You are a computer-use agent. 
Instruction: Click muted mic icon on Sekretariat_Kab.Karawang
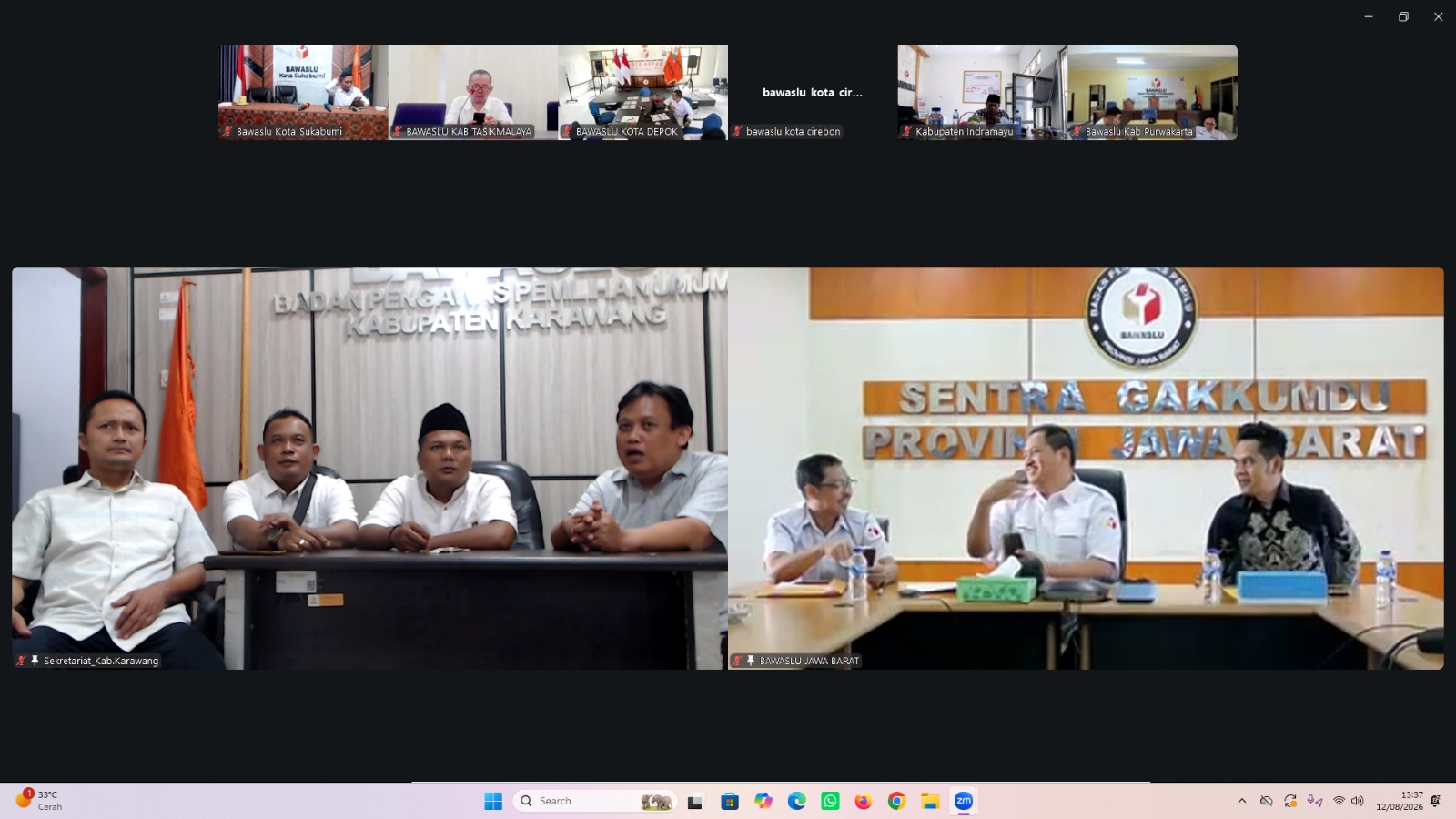pyautogui.click(x=21, y=661)
